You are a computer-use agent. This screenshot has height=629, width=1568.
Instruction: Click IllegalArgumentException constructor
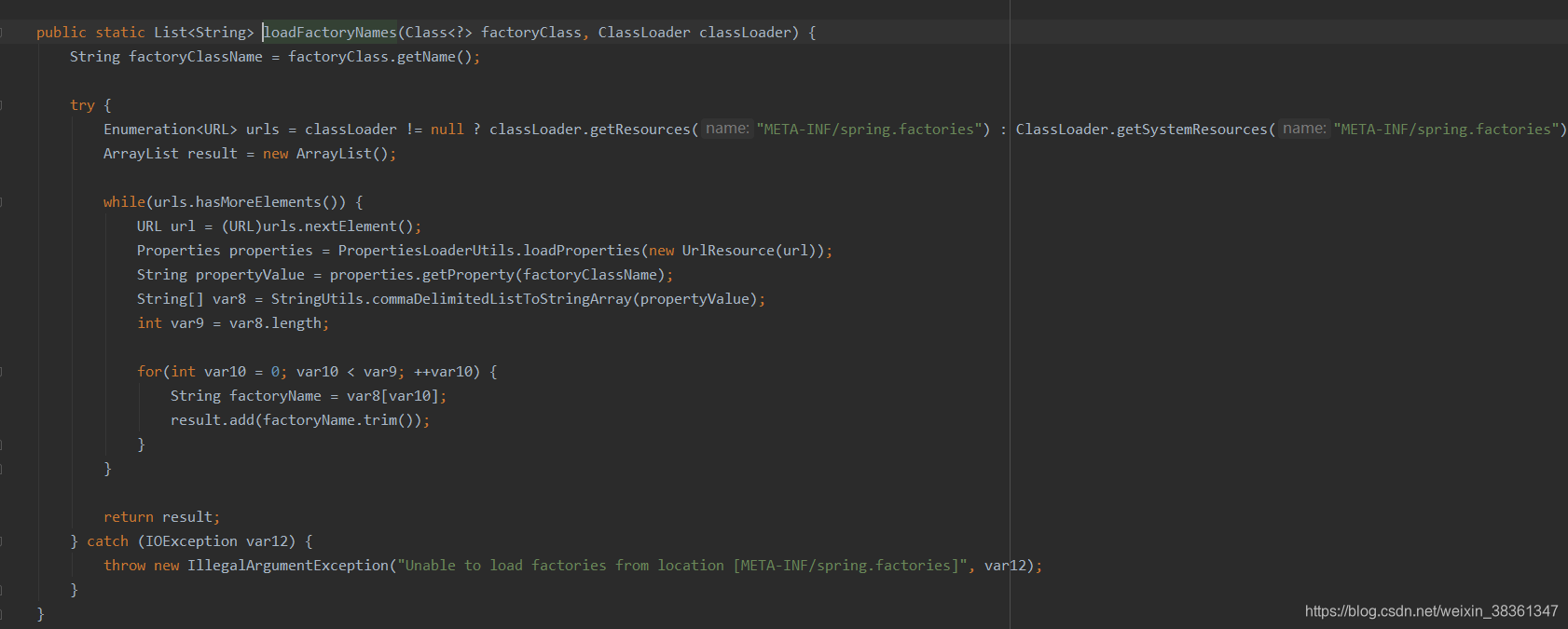pyautogui.click(x=288, y=566)
